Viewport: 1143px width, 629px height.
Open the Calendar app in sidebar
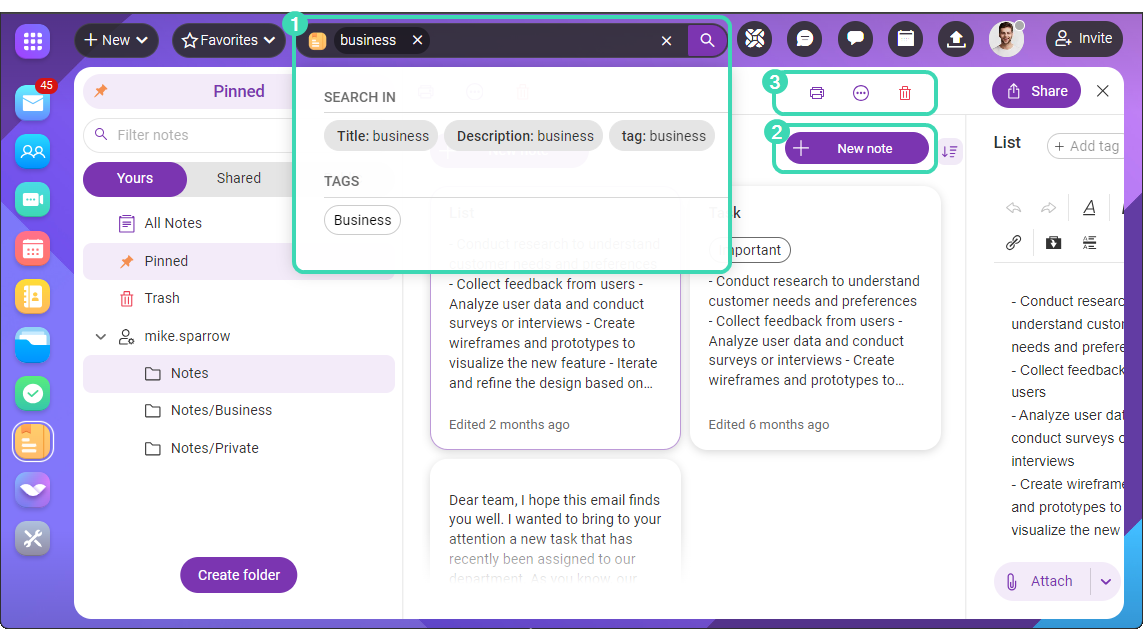pos(33,248)
